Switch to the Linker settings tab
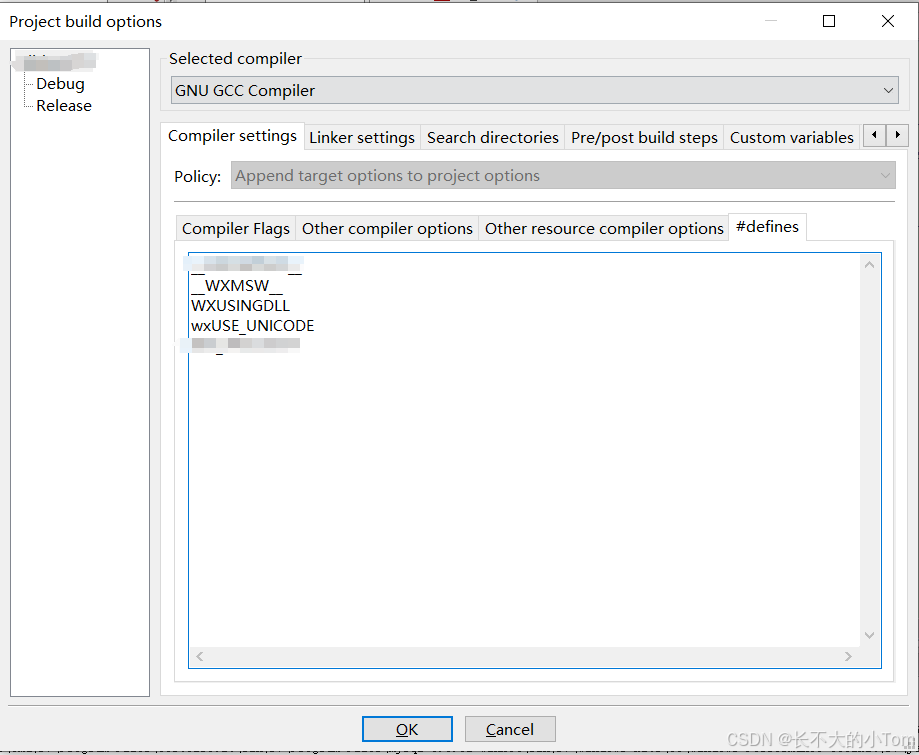919x755 pixels. pyautogui.click(x=361, y=137)
